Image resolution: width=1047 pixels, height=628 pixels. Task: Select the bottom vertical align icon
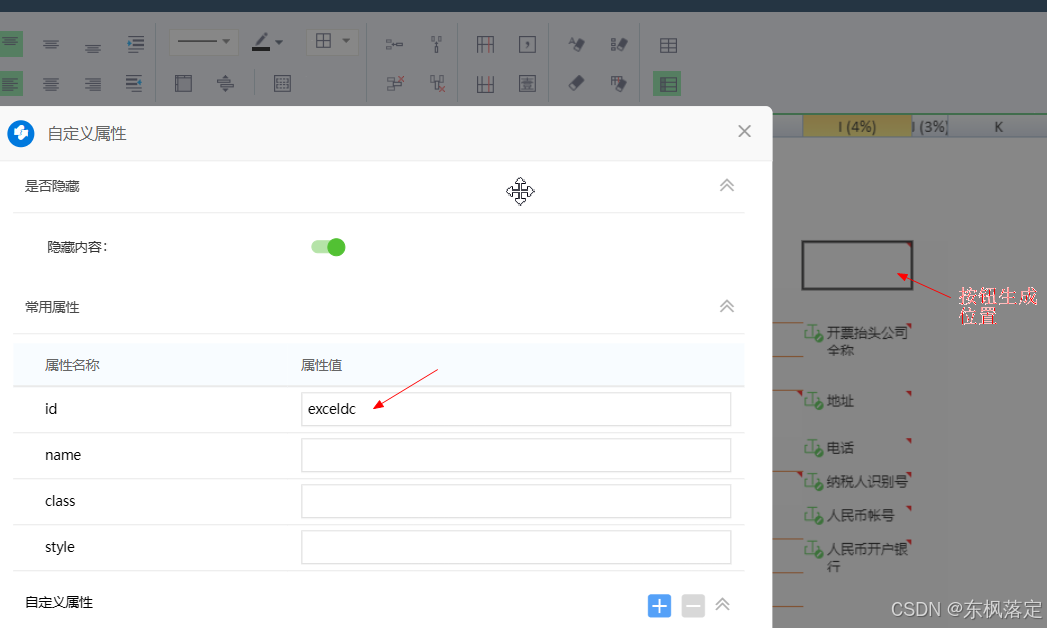click(x=93, y=47)
